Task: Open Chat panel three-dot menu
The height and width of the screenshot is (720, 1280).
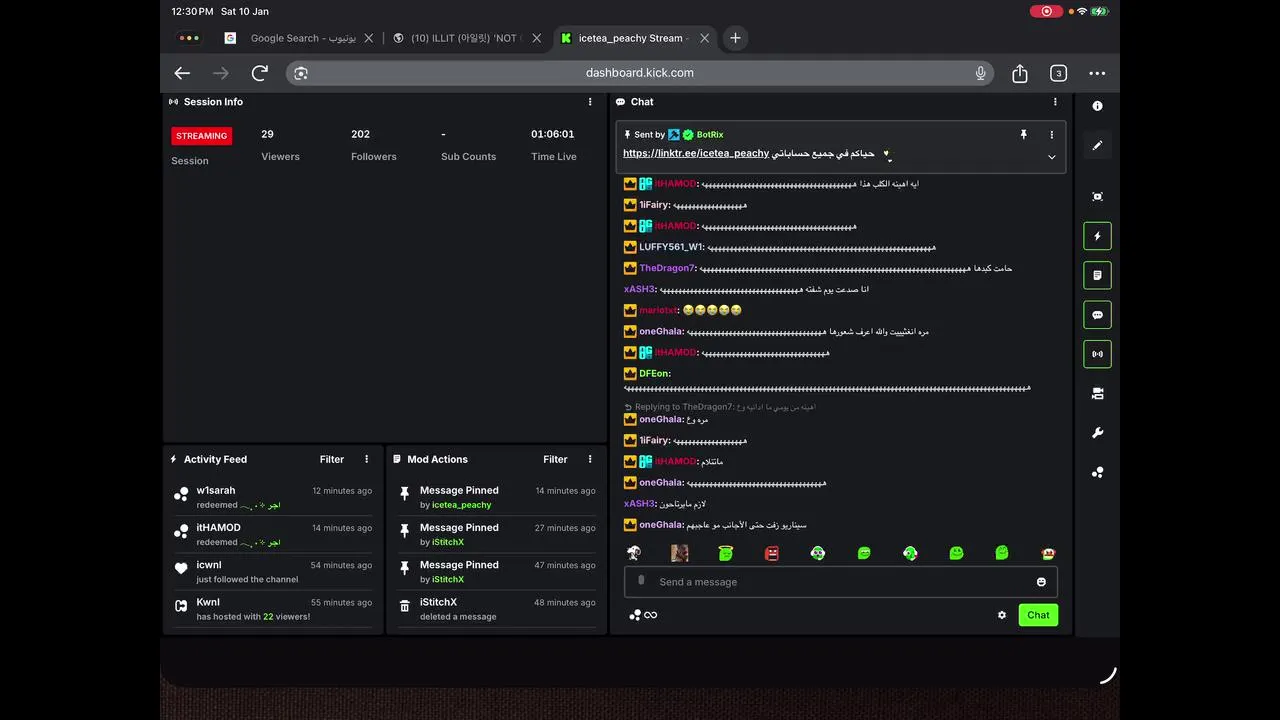Action: (x=1055, y=102)
